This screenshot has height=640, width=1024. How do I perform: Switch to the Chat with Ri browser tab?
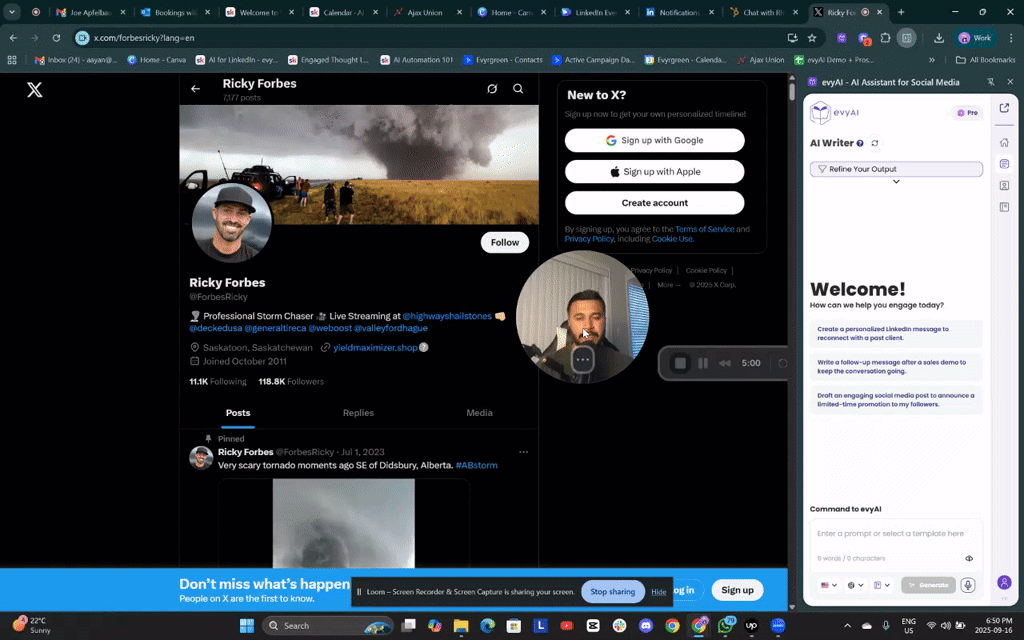(x=763, y=12)
